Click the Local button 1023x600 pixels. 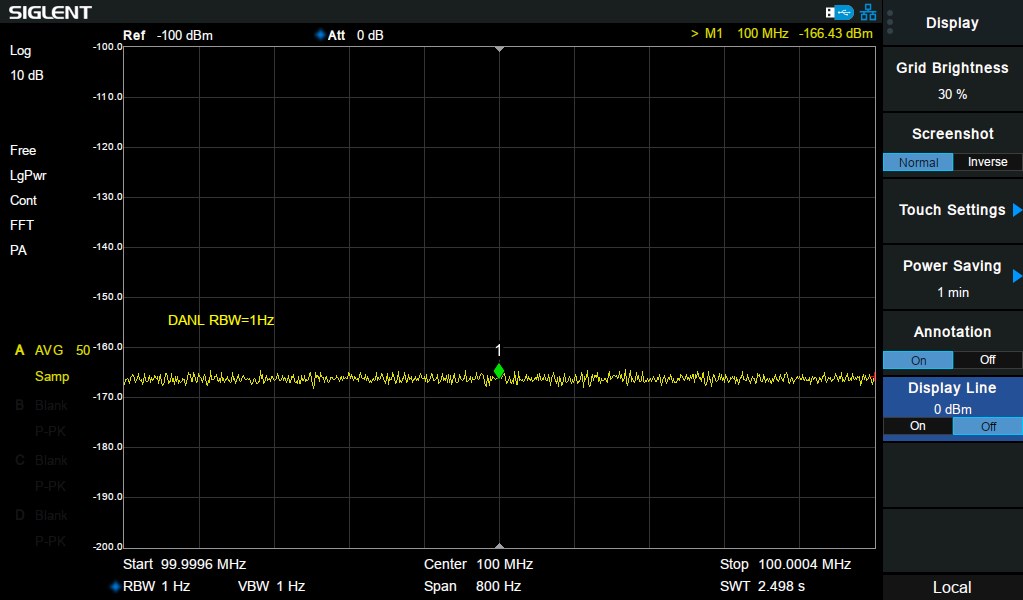(x=952, y=587)
